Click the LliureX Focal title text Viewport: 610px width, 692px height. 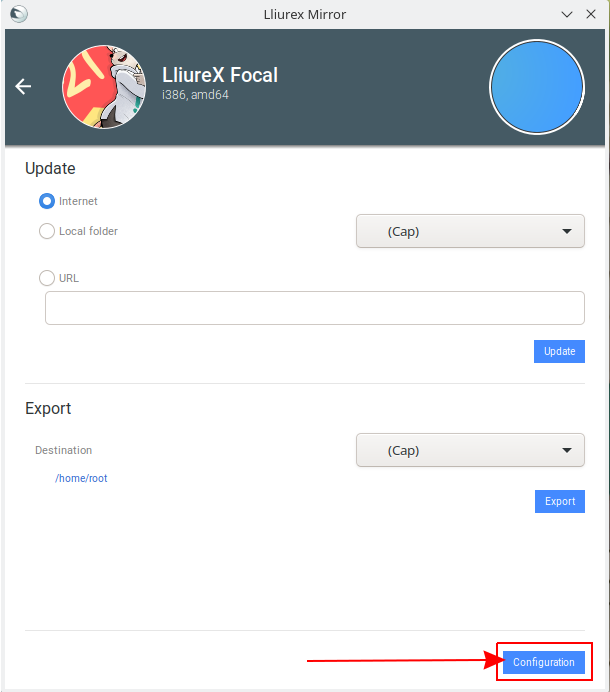coord(220,75)
